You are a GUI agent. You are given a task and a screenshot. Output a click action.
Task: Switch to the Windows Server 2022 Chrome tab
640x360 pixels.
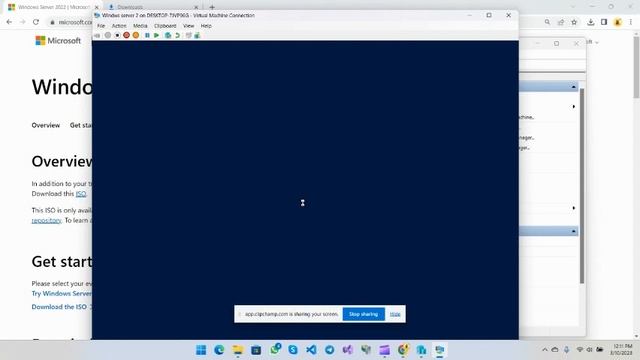(52, 7)
